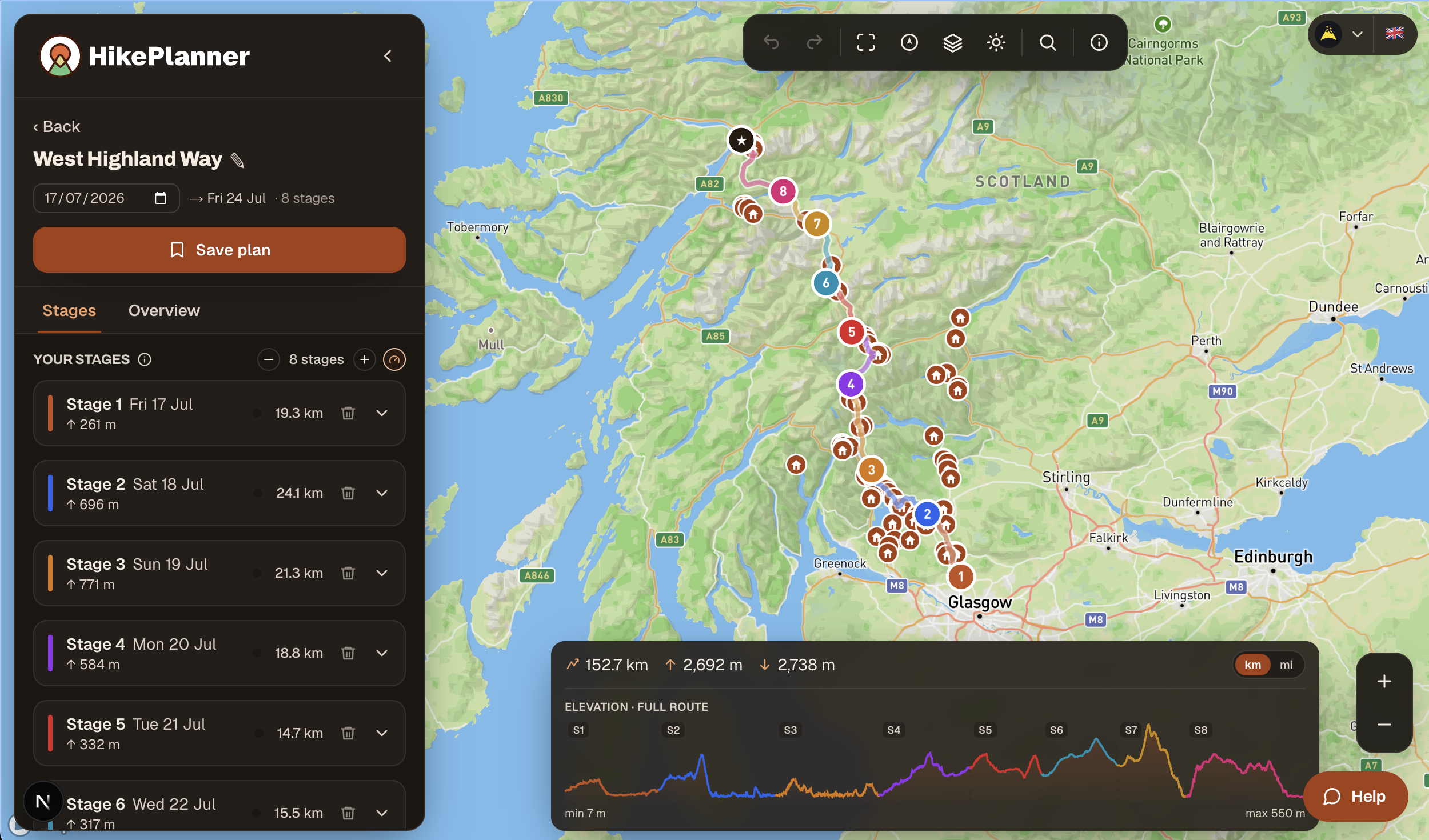Expand Stage 4 details chevron
This screenshot has height=840, width=1429.
coord(382,653)
